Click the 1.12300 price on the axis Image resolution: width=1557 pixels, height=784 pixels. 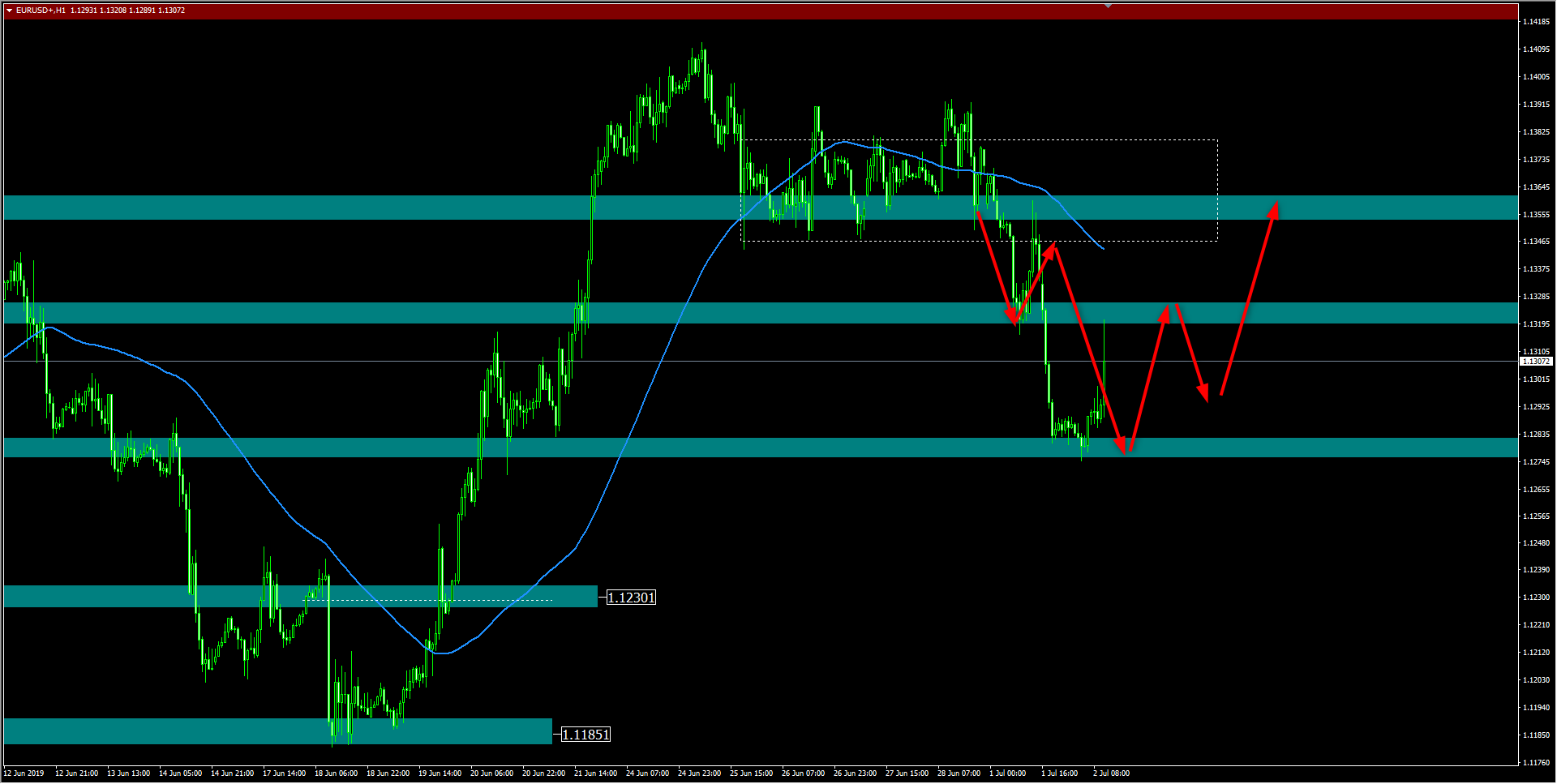(x=1535, y=598)
